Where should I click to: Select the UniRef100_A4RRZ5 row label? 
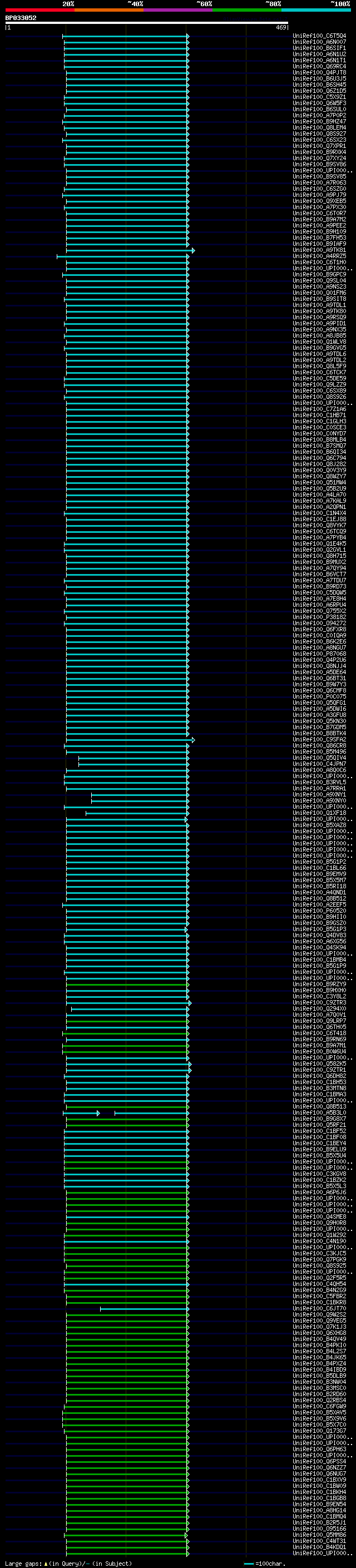point(319,256)
